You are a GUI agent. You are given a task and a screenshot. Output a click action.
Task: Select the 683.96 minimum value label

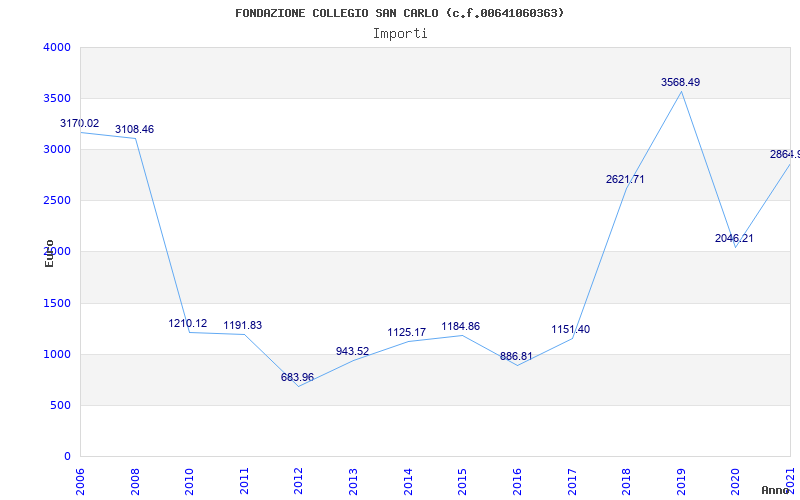coord(297,378)
